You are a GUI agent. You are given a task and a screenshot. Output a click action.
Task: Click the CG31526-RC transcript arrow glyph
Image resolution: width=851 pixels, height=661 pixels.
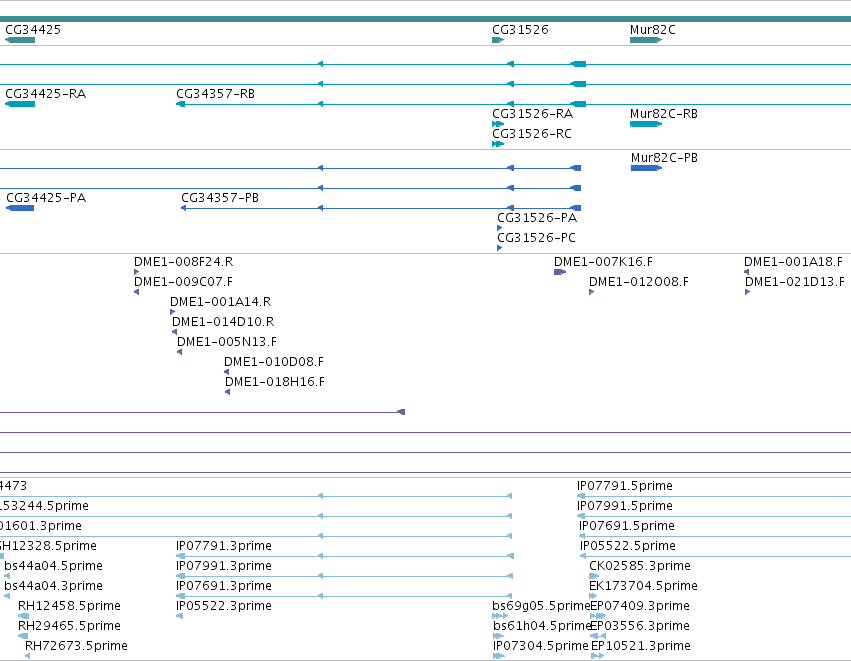498,144
